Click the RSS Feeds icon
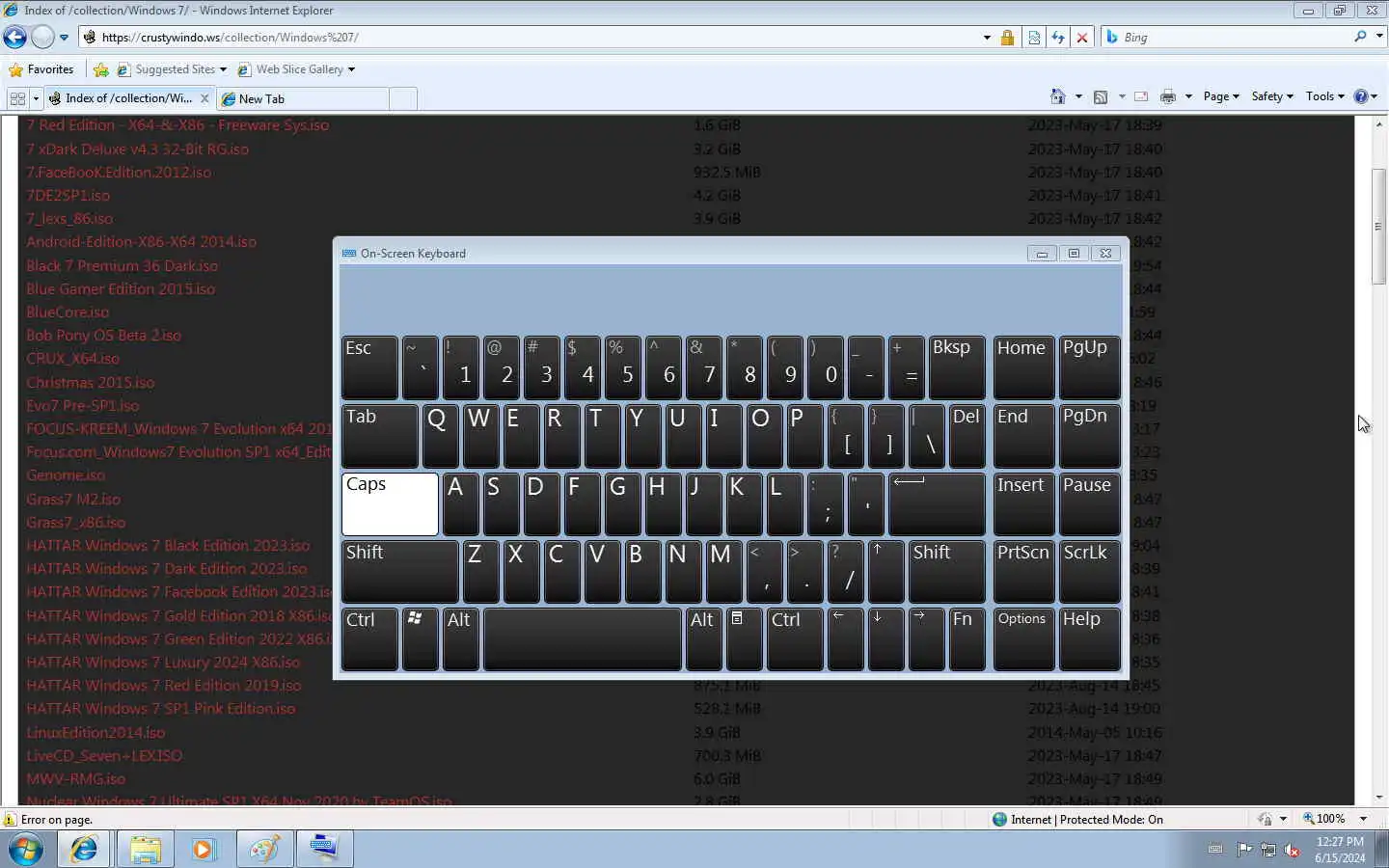The height and width of the screenshot is (868, 1389). tap(1101, 96)
